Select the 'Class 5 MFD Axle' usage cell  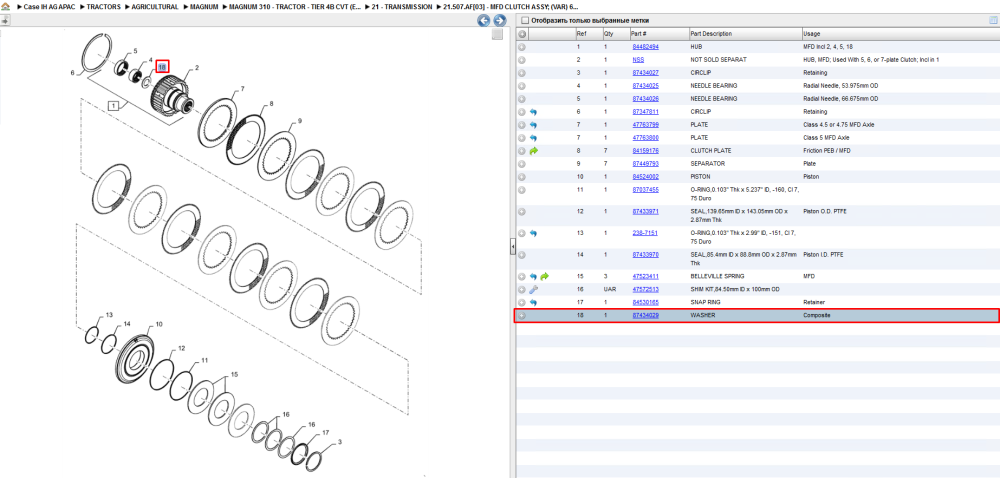click(825, 138)
